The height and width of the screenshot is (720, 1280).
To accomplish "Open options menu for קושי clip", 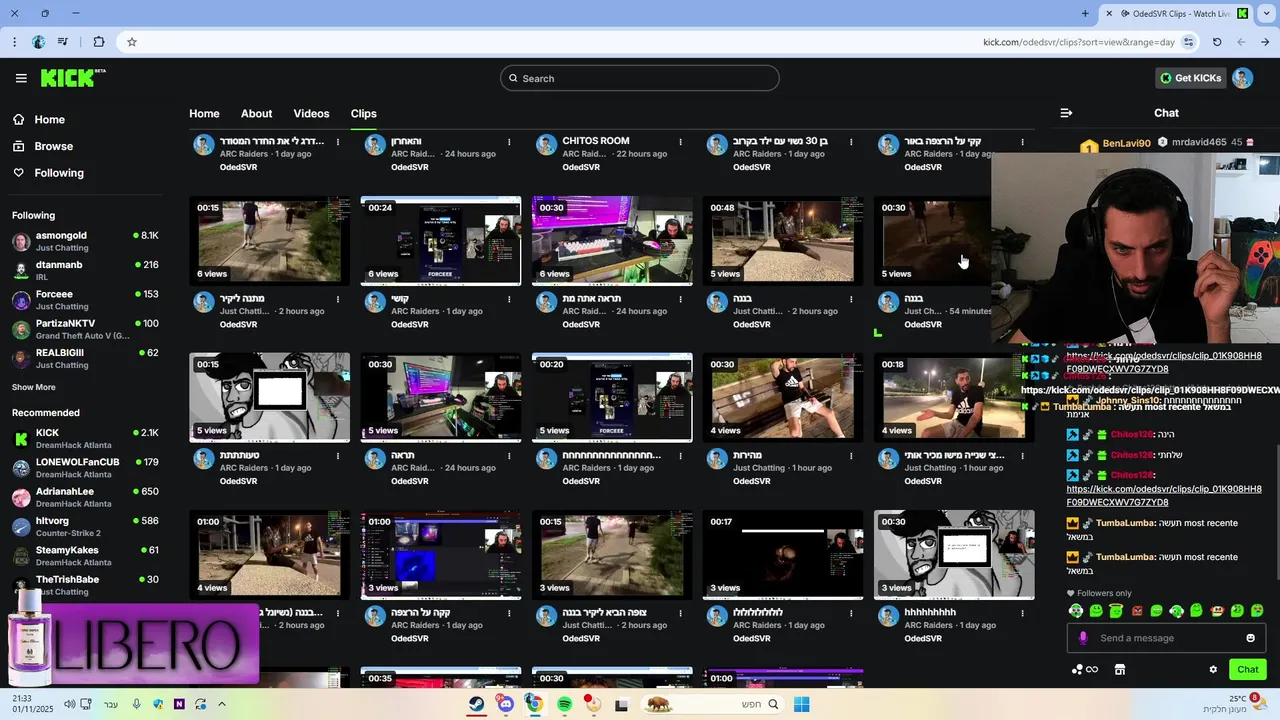I will coord(509,299).
